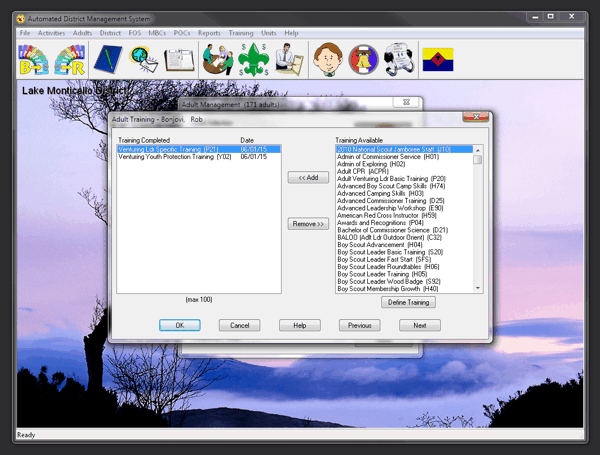Image resolution: width=600 pixels, height=455 pixels.
Task: Open the Activities menu
Action: [x=51, y=33]
